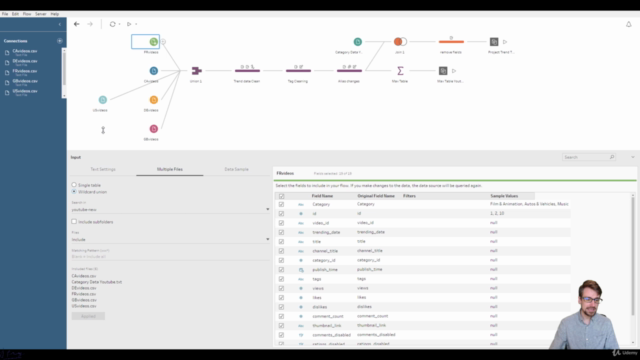Viewport: 640px width, 360px height.
Task: Open the Tag Cleaning step
Action: tap(298, 71)
